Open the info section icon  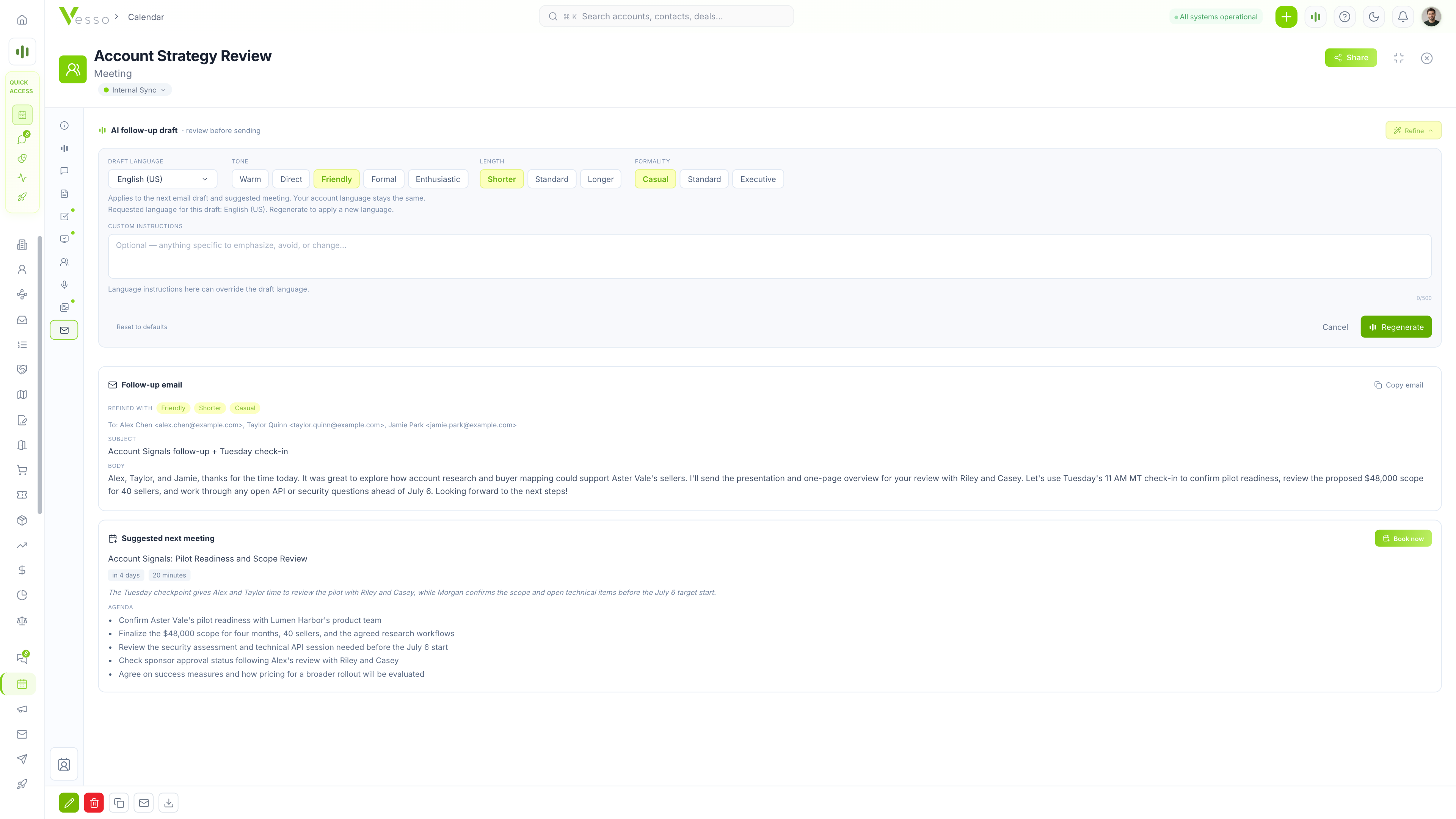pyautogui.click(x=64, y=126)
